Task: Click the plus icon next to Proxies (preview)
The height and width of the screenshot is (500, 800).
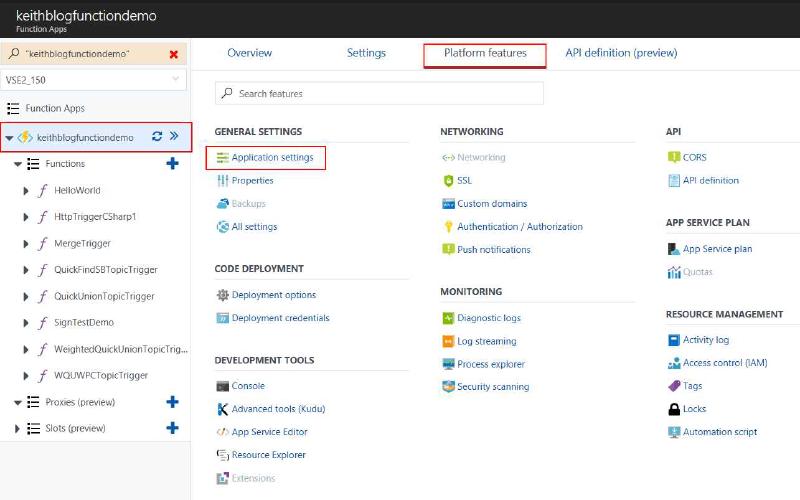Action: pos(172,402)
